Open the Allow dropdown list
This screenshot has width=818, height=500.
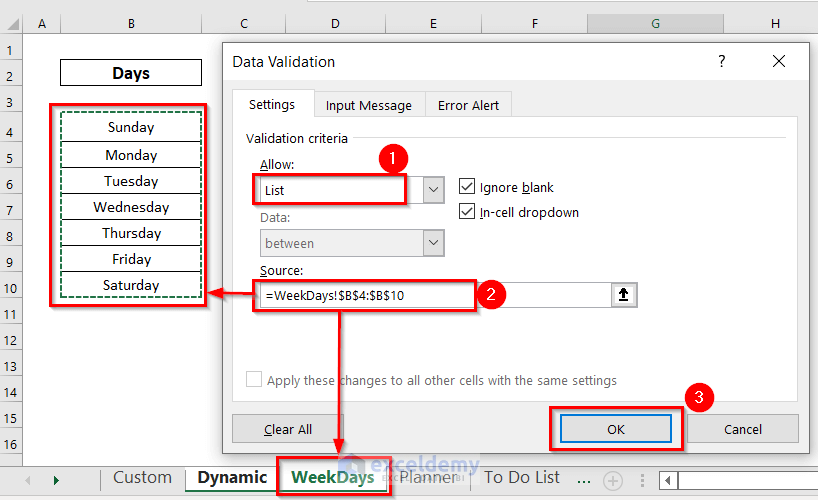(x=434, y=189)
